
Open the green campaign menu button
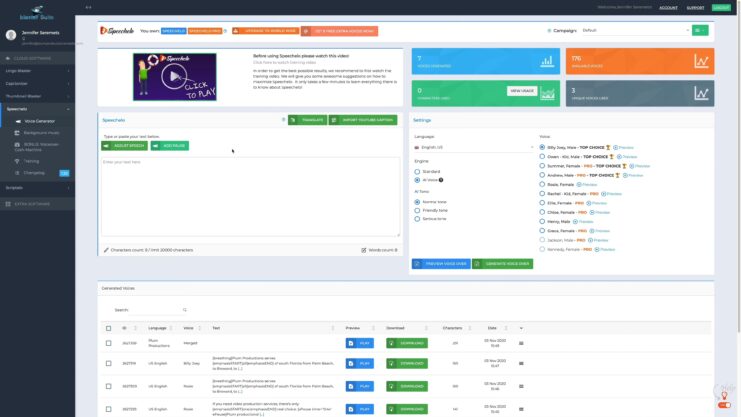tap(700, 30)
